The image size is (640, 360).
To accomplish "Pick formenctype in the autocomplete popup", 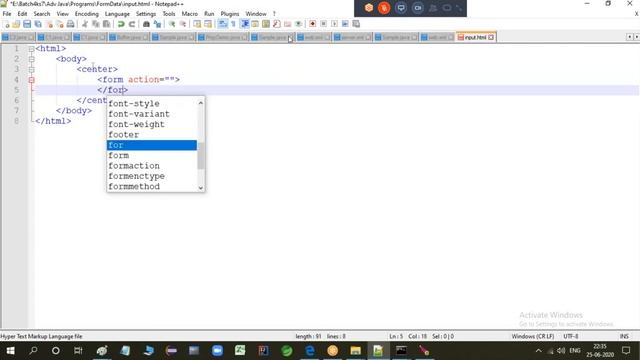I will tap(152, 176).
